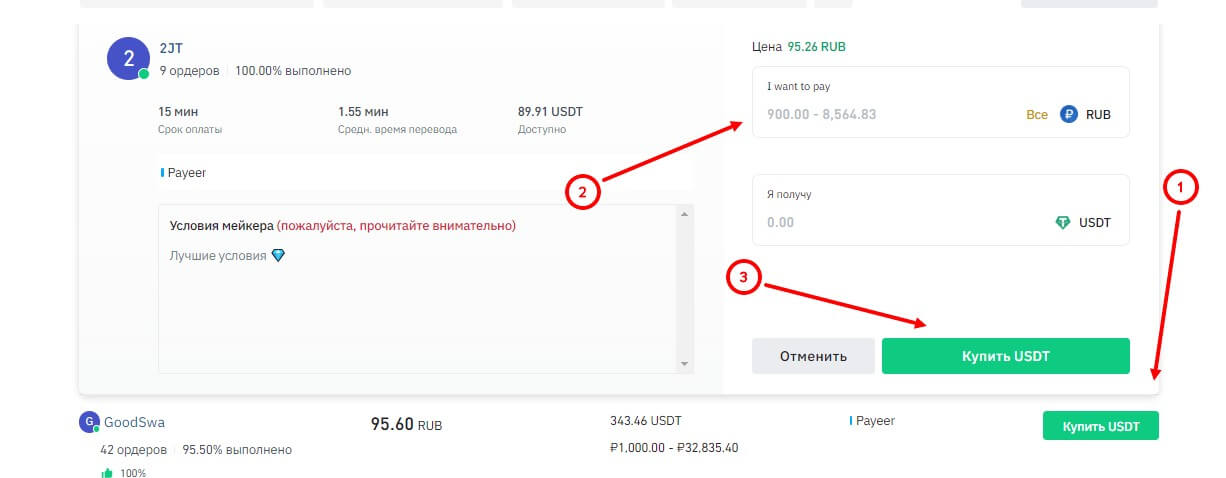Open the GoodSwa seller profile name
The image size is (1226, 478).
(x=134, y=422)
